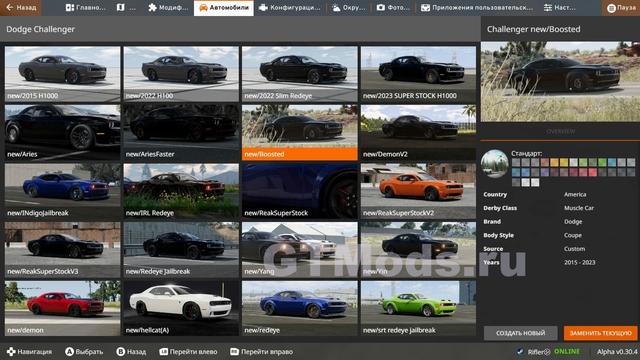
Task: Click the highlighted new/Boosted configuration
Action: [x=300, y=132]
